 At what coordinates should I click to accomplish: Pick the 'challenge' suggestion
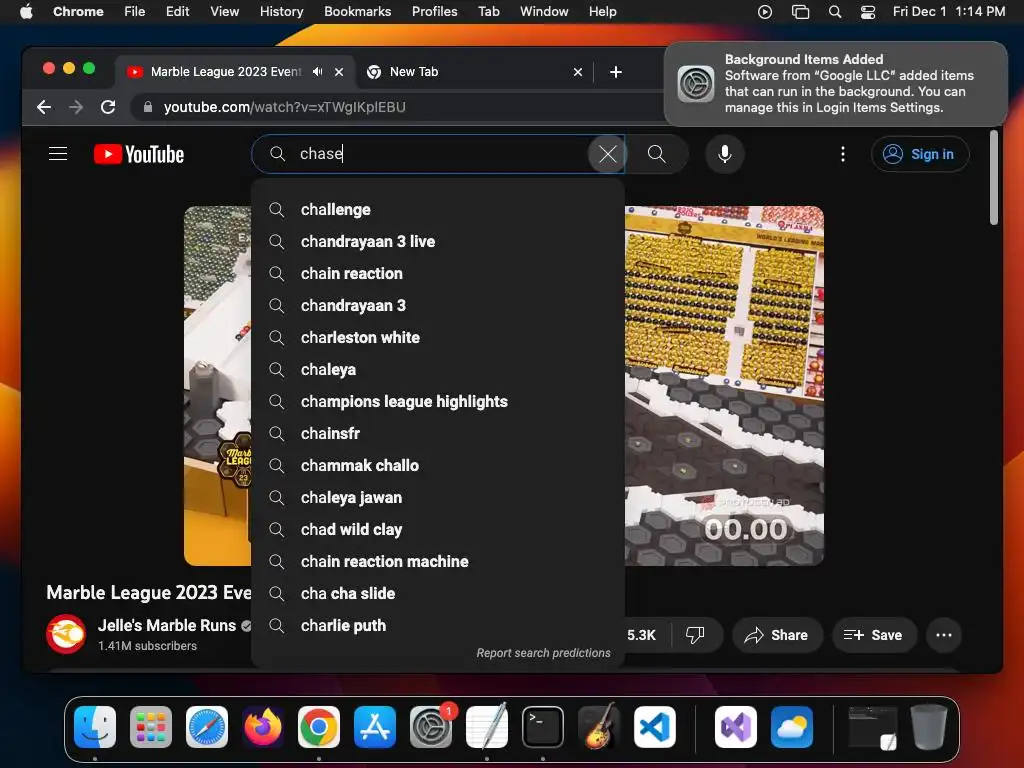(x=438, y=210)
